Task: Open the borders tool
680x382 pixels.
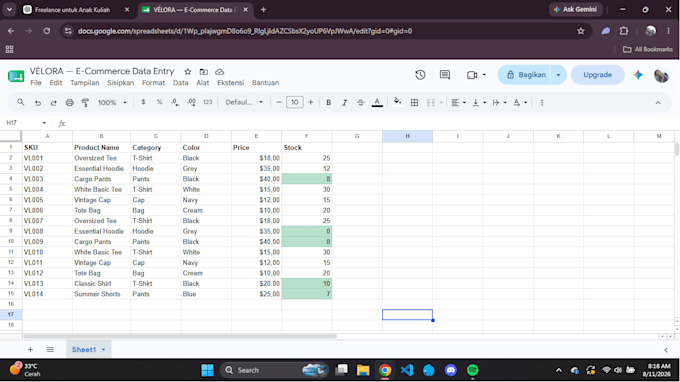Action: pyautogui.click(x=414, y=103)
